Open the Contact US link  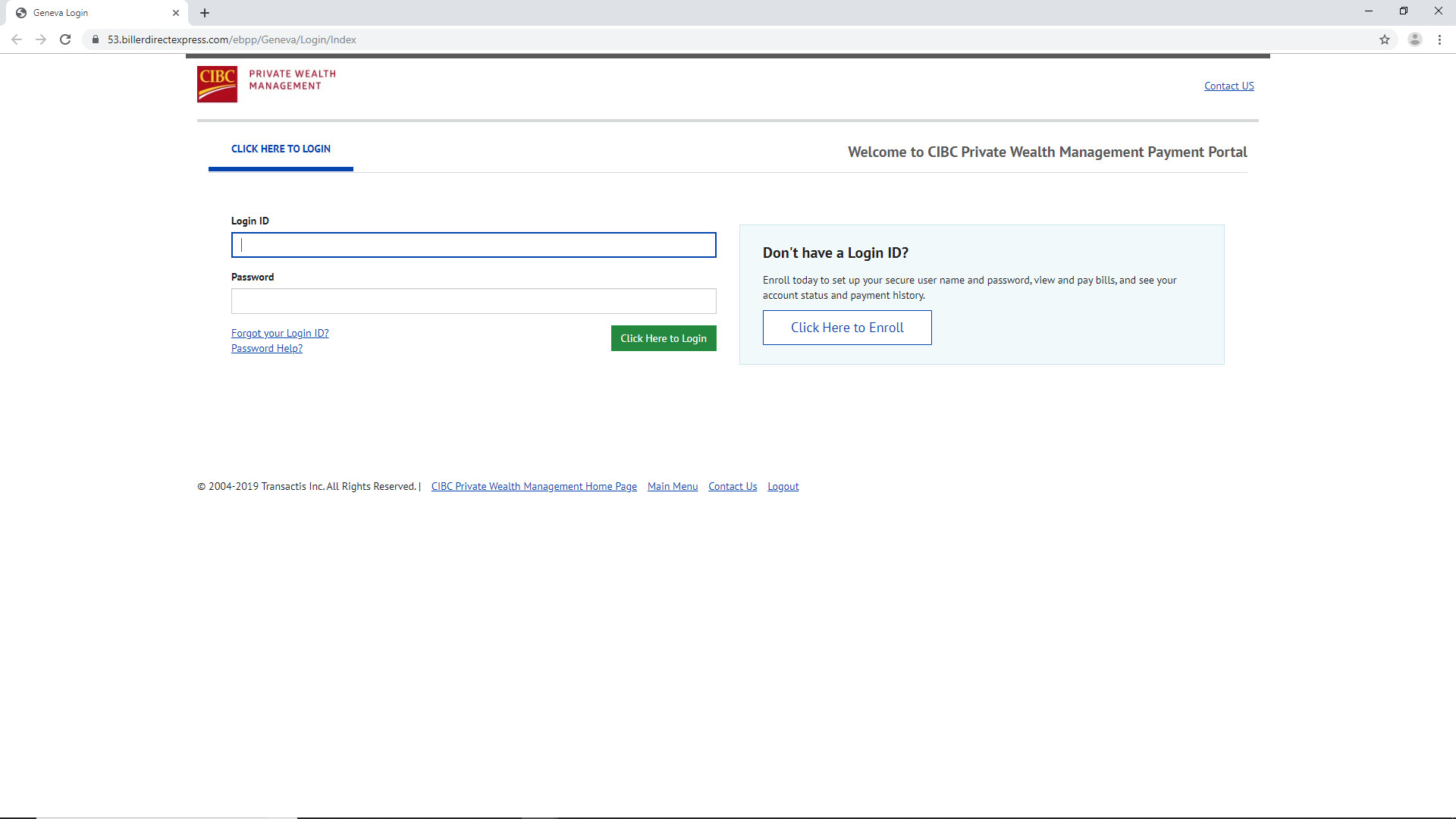point(1229,85)
